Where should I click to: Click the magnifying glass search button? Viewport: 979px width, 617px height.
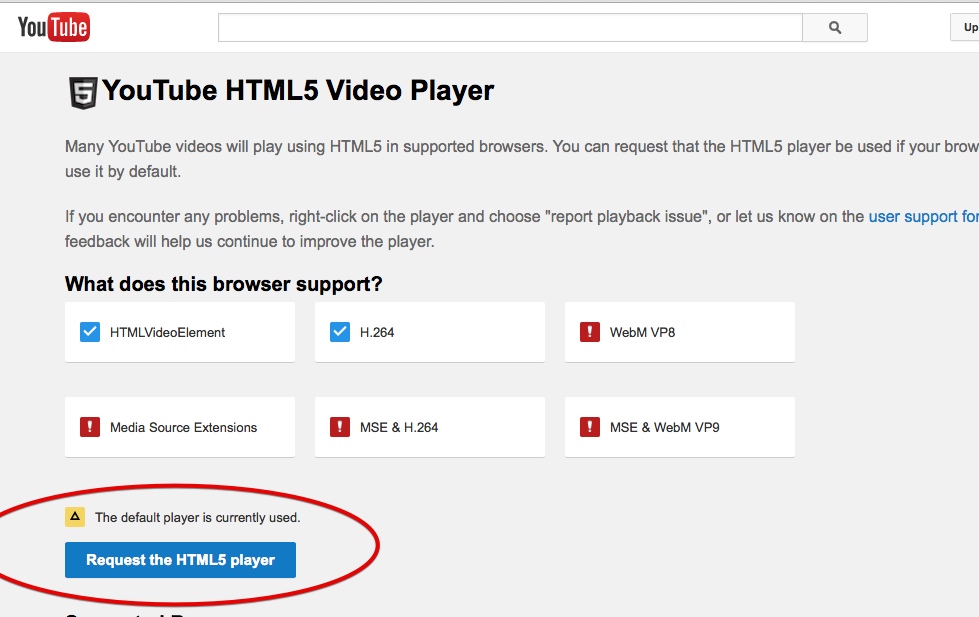click(x=835, y=27)
